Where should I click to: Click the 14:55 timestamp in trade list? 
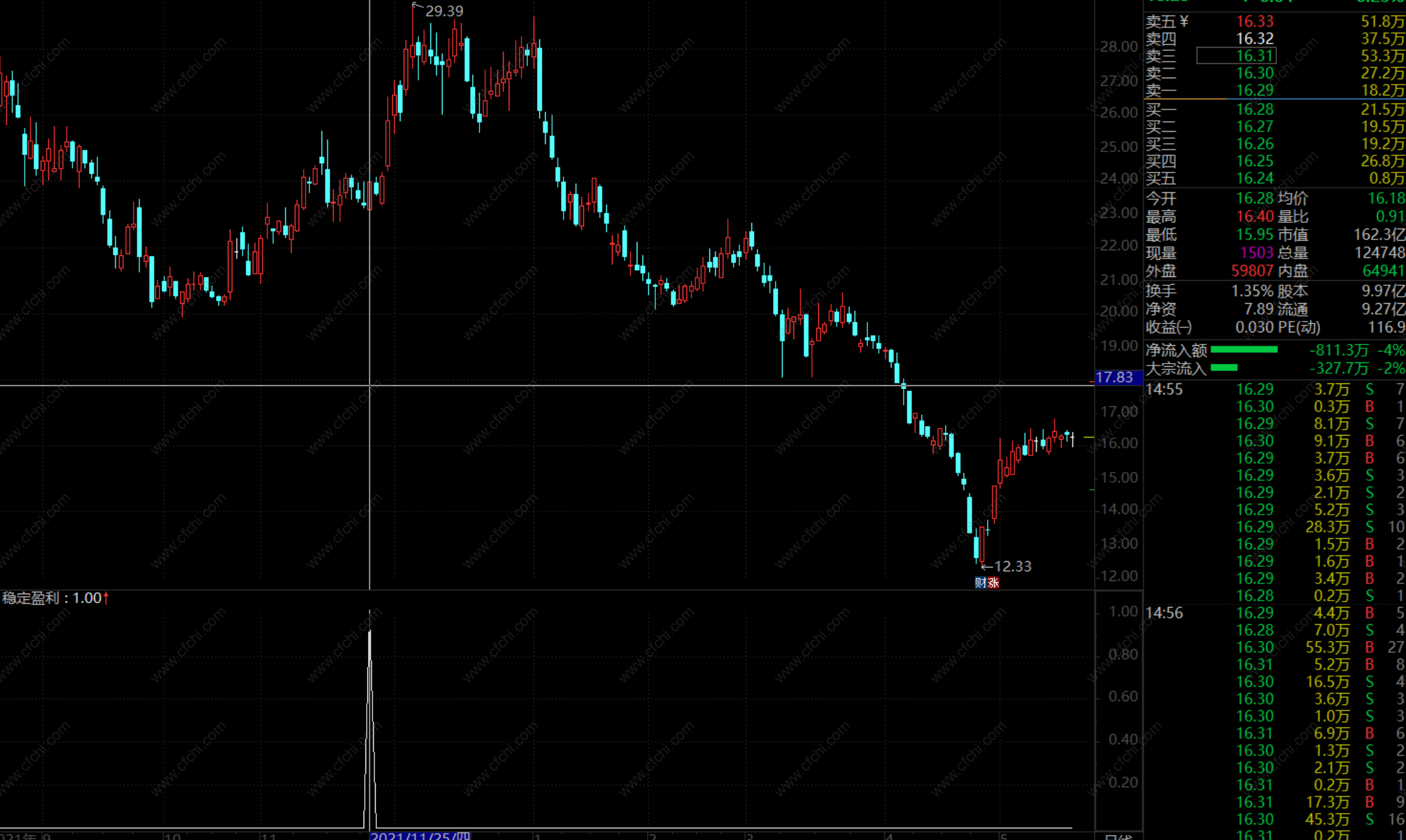click(x=1164, y=389)
